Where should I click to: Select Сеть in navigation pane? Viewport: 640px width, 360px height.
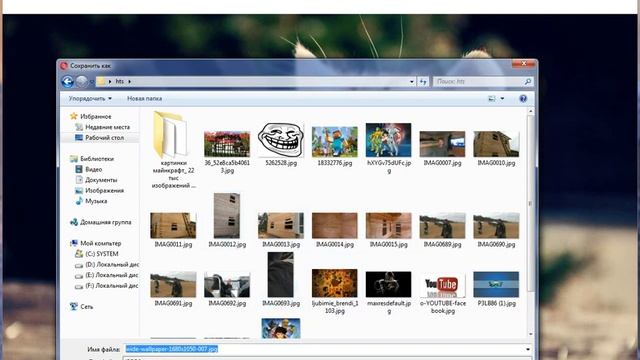point(82,307)
